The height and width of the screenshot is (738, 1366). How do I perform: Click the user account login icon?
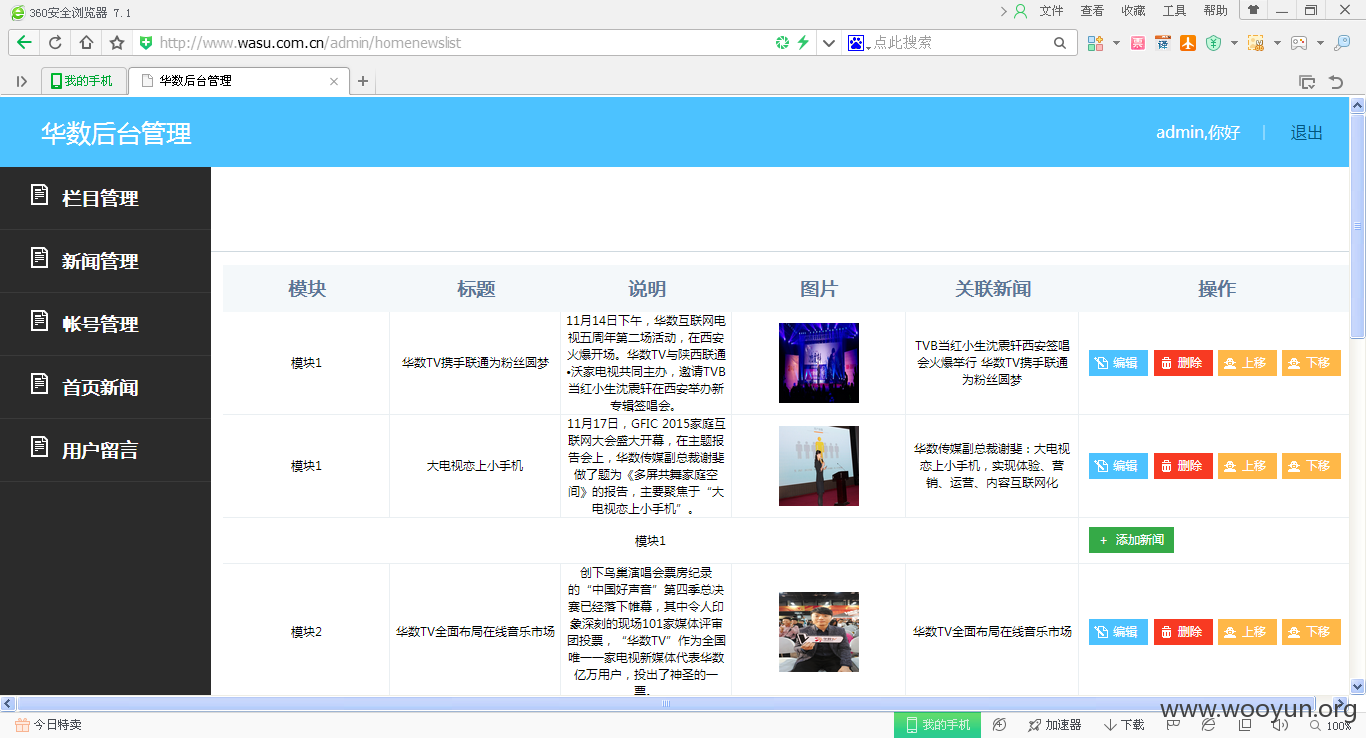1021,11
